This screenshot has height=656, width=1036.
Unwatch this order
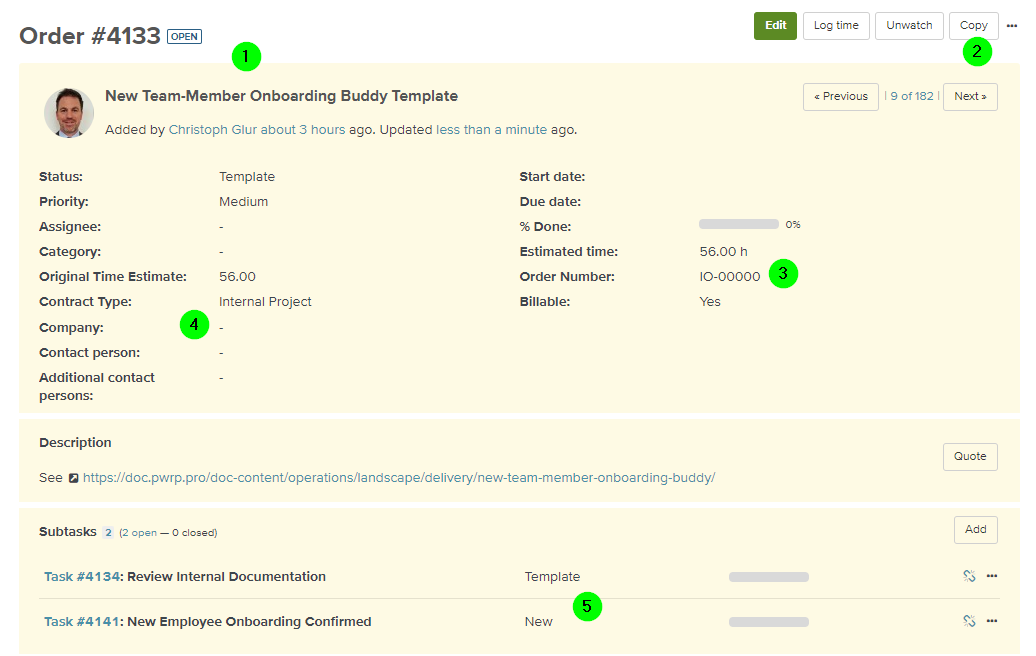coord(909,26)
